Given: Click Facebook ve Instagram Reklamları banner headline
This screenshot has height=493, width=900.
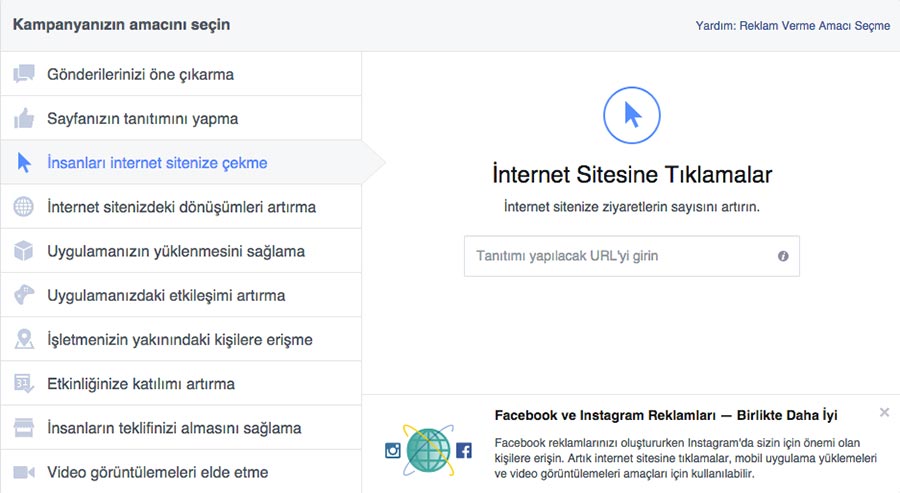Looking at the screenshot, I should tap(666, 415).
